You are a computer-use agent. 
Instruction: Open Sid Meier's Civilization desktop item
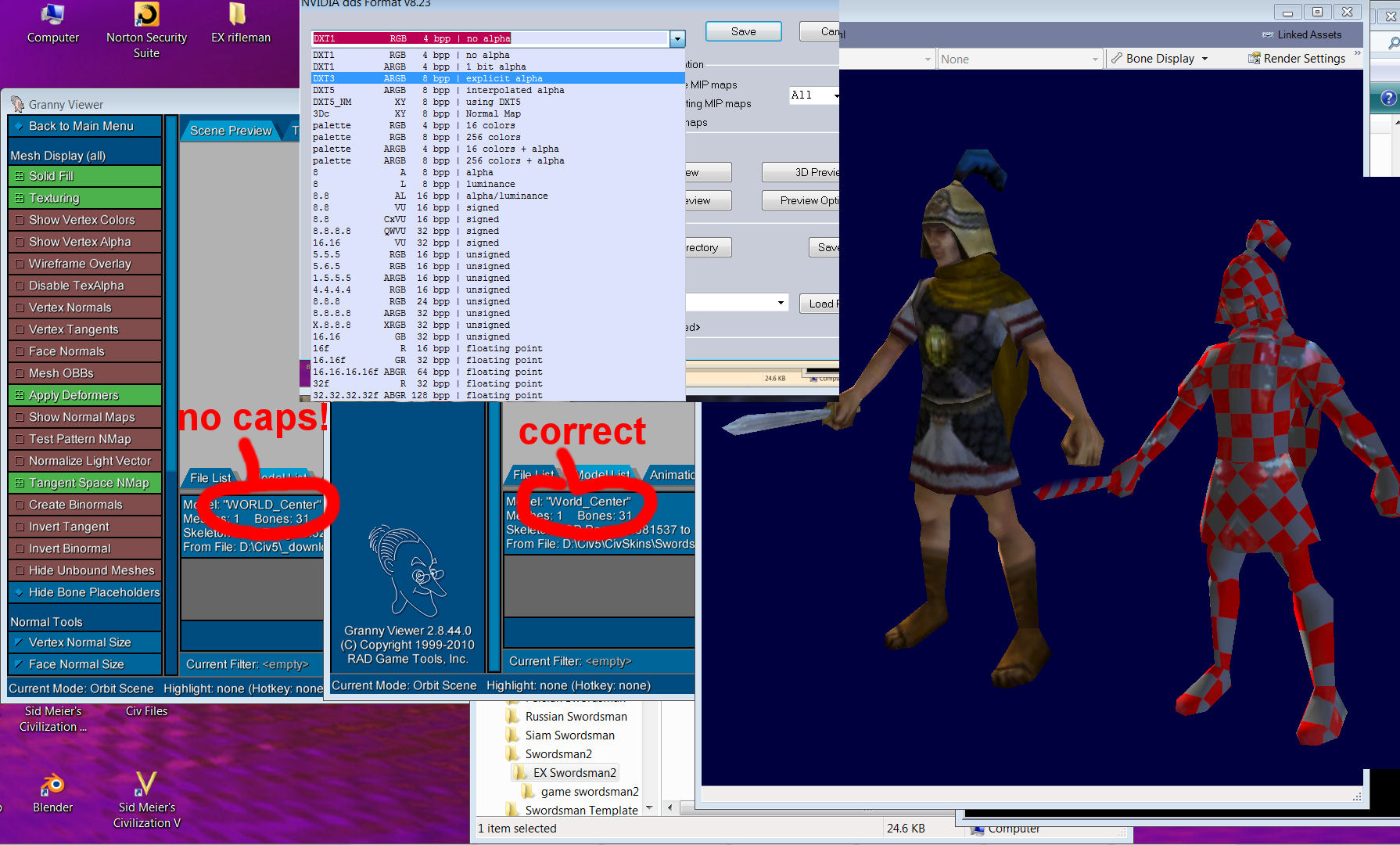point(52,718)
